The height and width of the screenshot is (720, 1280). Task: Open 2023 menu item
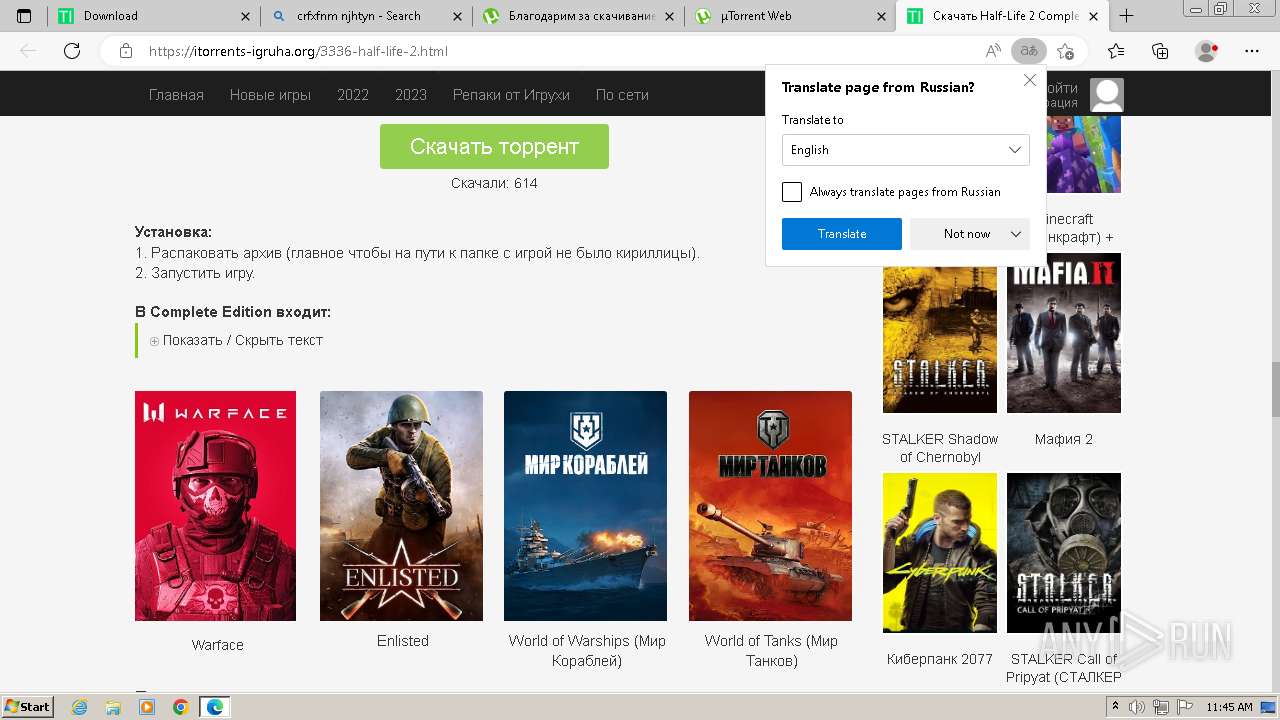click(x=411, y=95)
